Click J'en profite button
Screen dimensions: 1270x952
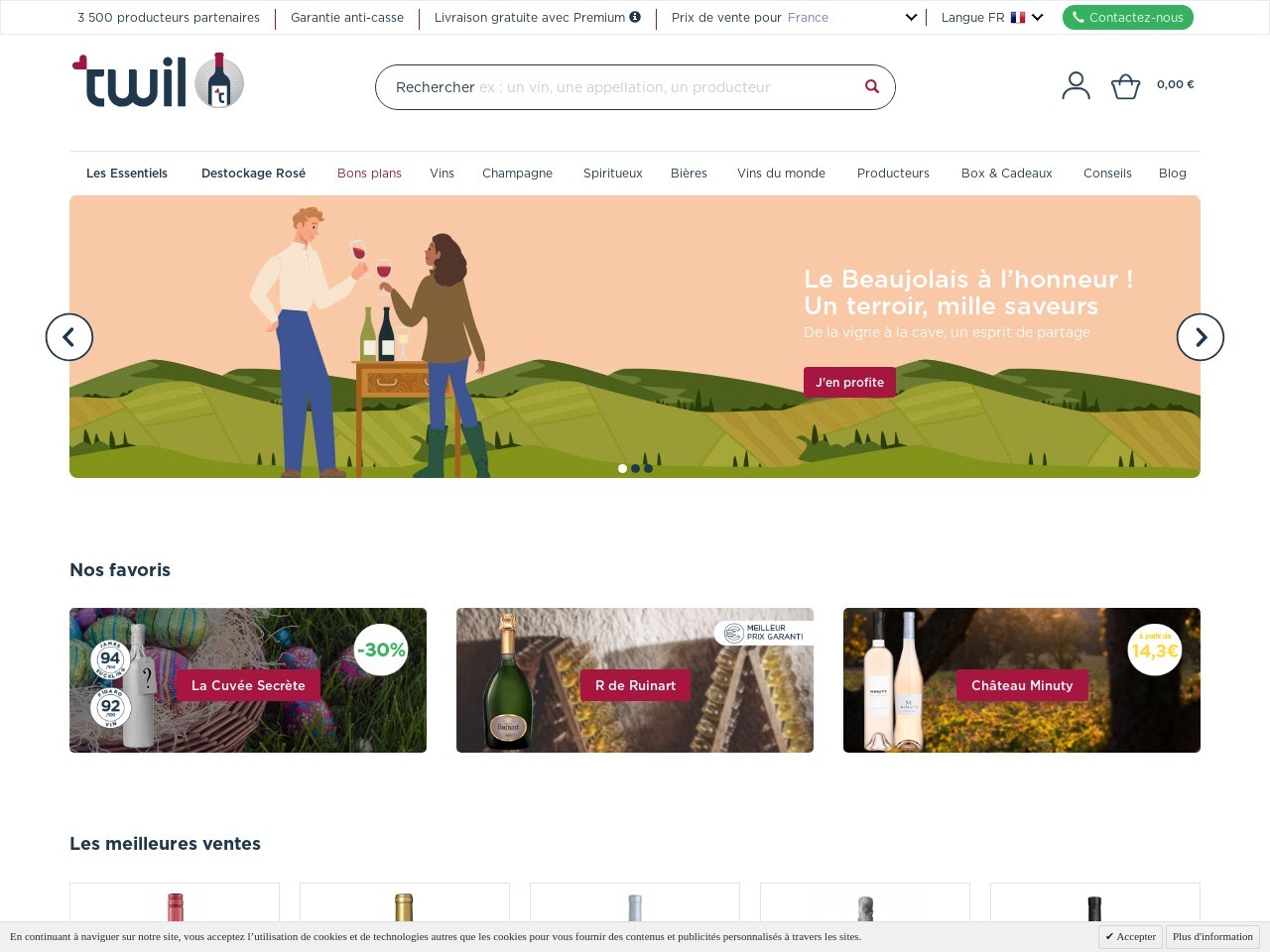849,383
